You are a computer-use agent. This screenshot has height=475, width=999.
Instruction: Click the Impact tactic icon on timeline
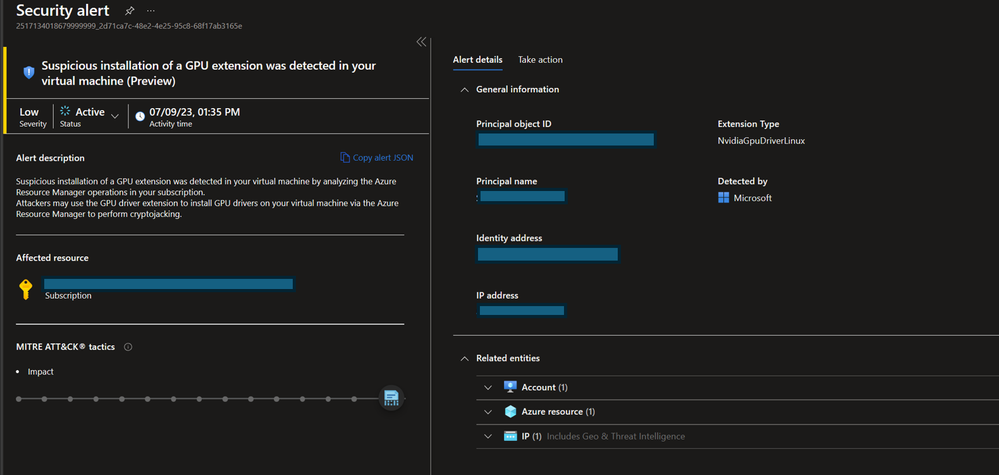pos(391,398)
